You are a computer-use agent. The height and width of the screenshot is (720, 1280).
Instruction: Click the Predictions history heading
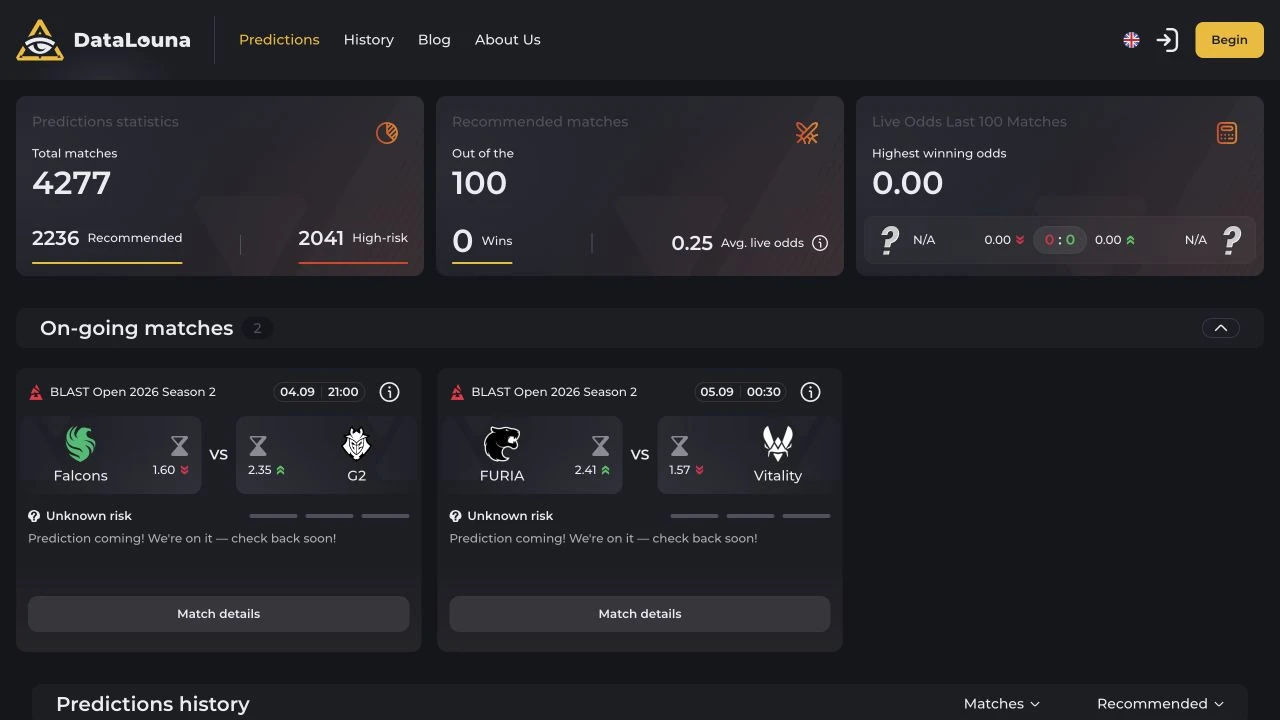[x=153, y=704]
